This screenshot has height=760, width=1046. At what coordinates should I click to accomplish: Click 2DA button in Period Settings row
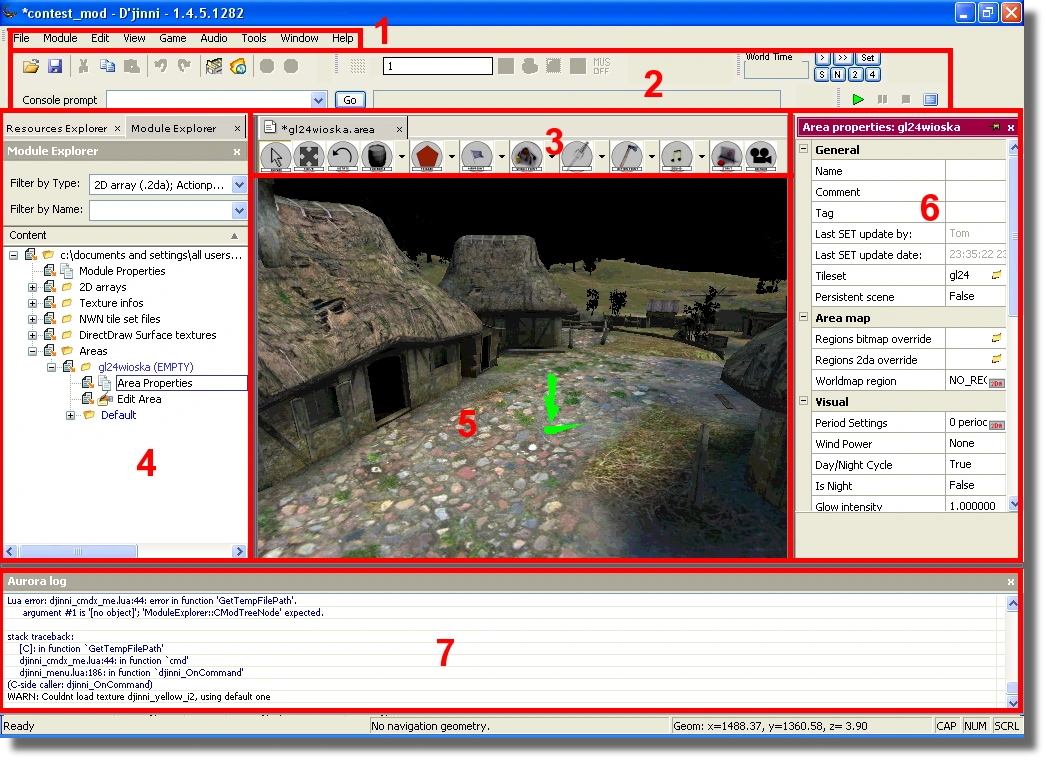click(x=997, y=424)
